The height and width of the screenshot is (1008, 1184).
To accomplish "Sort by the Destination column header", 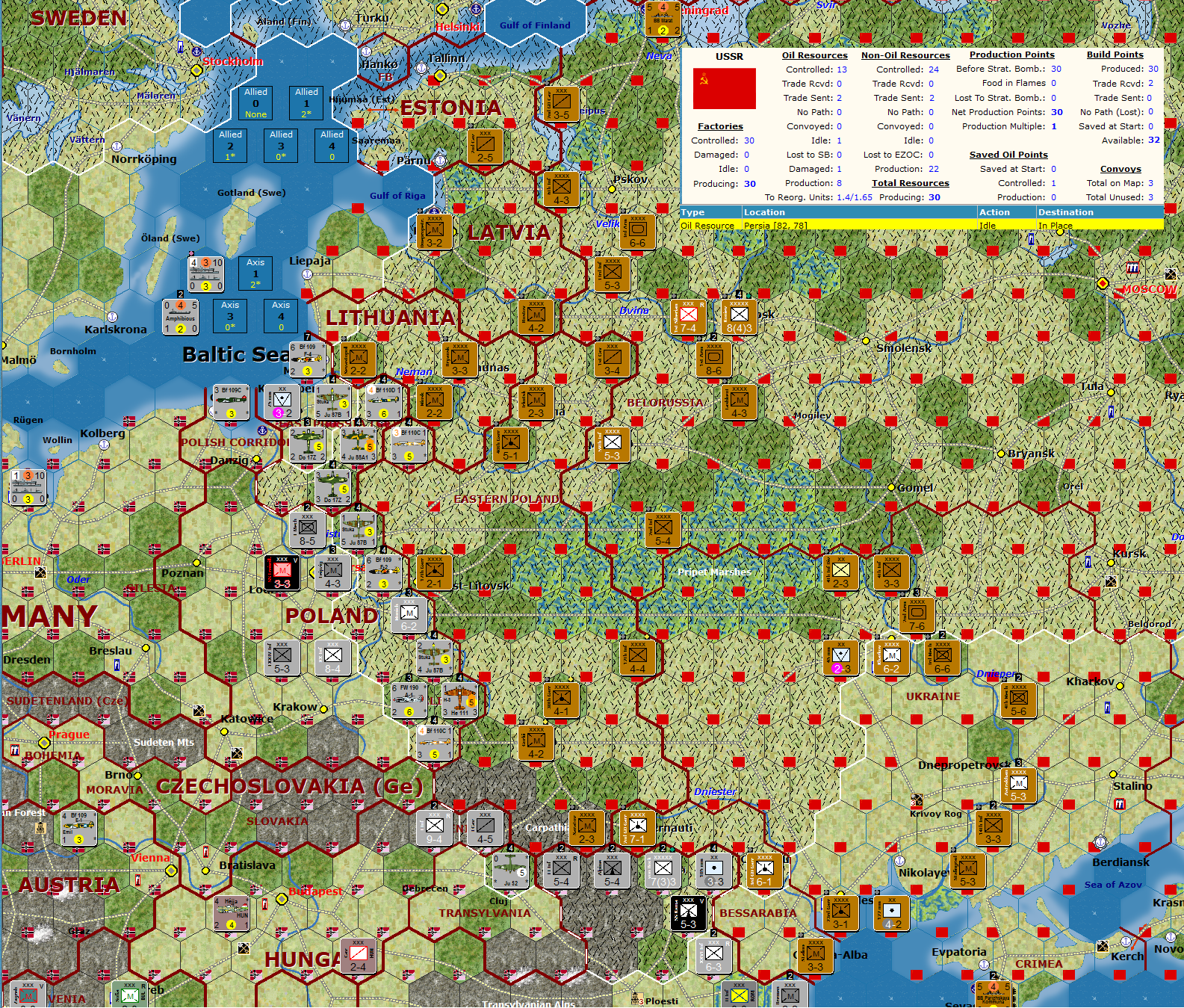I will point(1100,212).
